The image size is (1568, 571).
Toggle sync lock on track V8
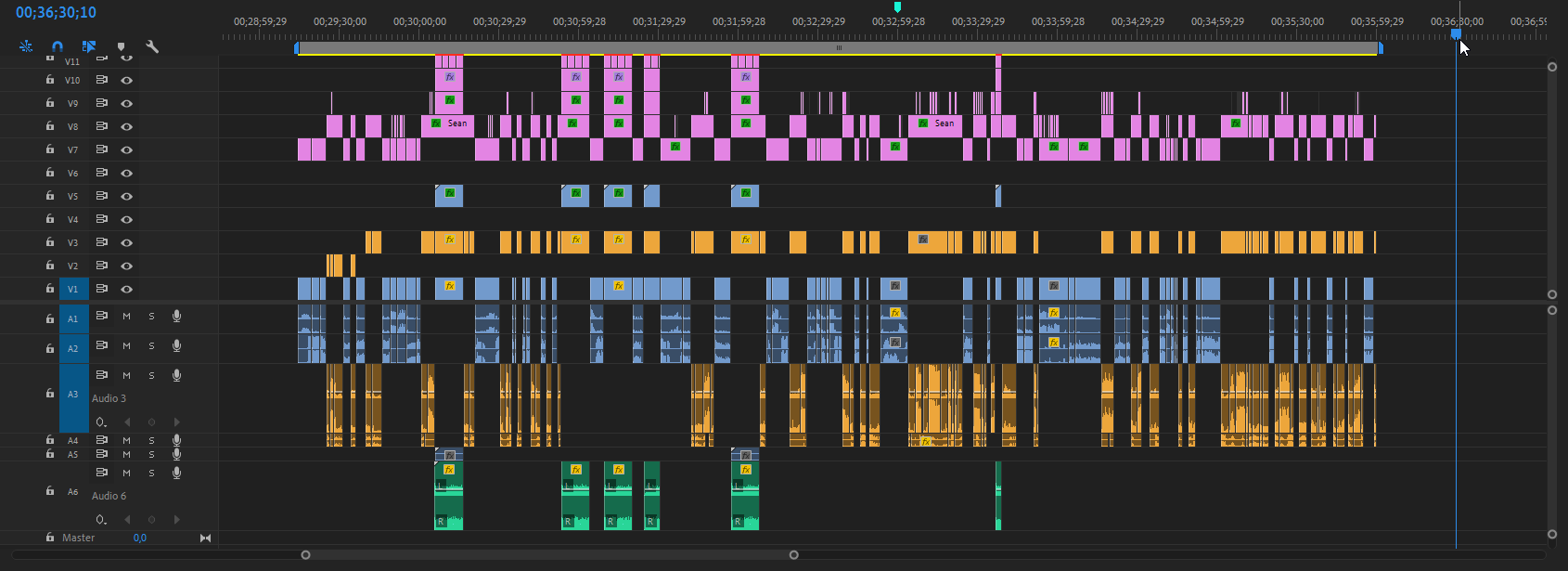(x=102, y=126)
